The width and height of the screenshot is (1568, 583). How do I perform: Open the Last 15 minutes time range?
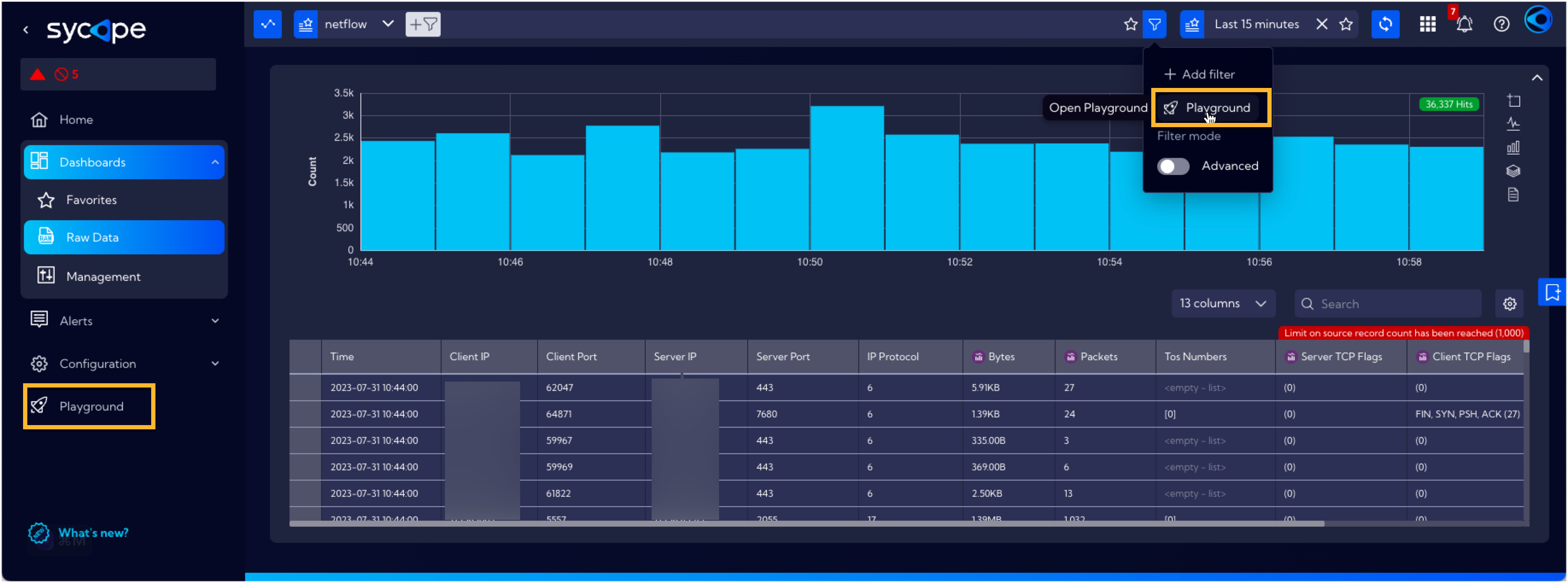1256,24
